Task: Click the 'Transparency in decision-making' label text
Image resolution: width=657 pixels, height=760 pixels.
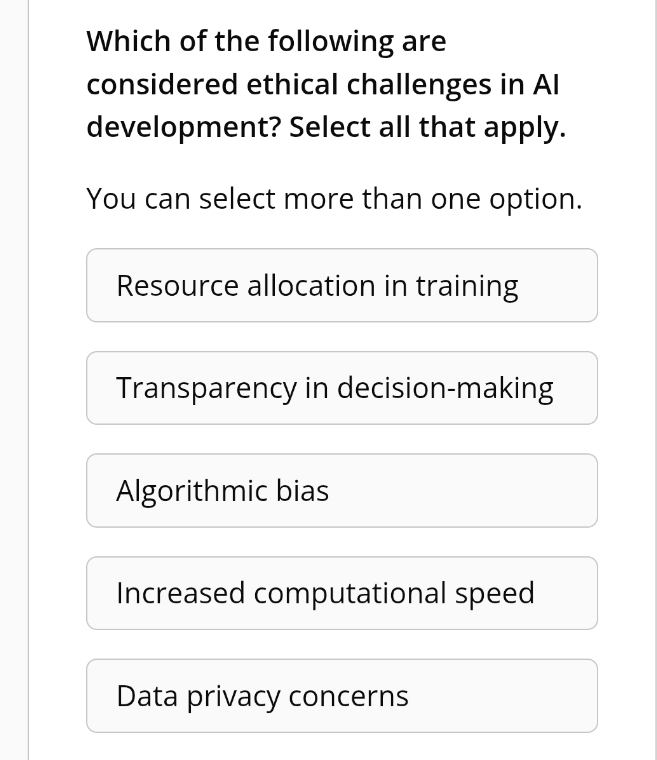Action: (x=334, y=388)
